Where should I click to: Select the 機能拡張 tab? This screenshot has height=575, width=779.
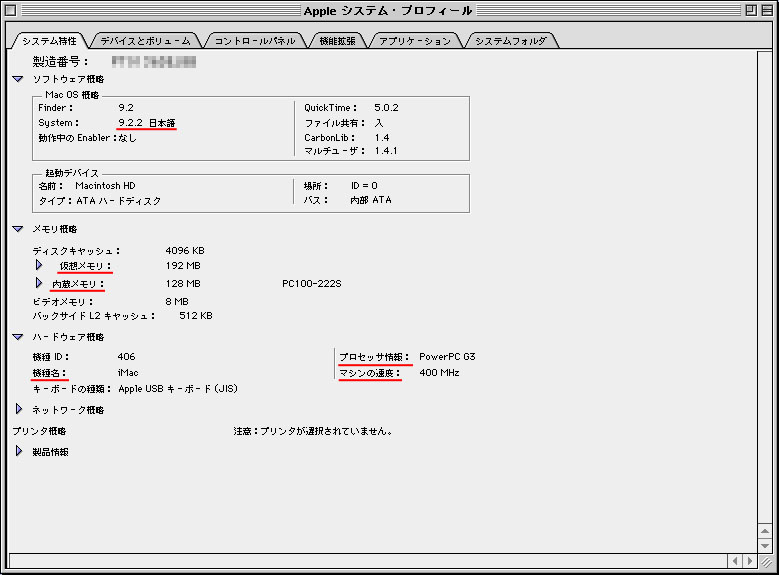click(x=337, y=41)
